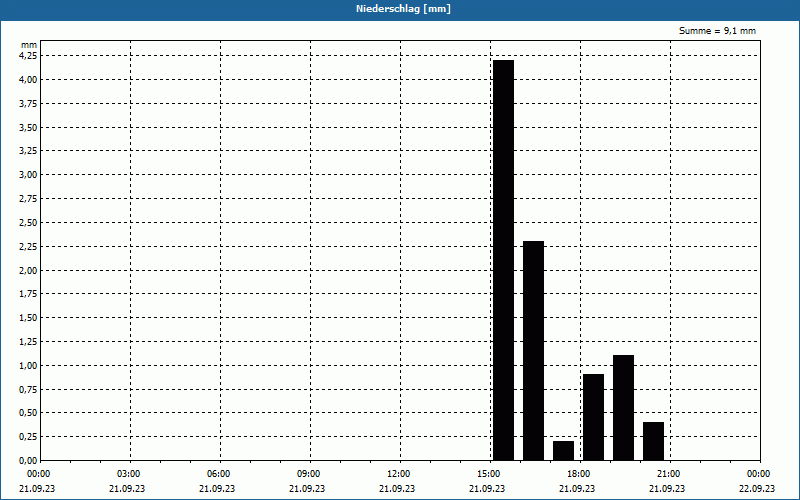Click the 3,00 y-axis label

click(x=28, y=174)
